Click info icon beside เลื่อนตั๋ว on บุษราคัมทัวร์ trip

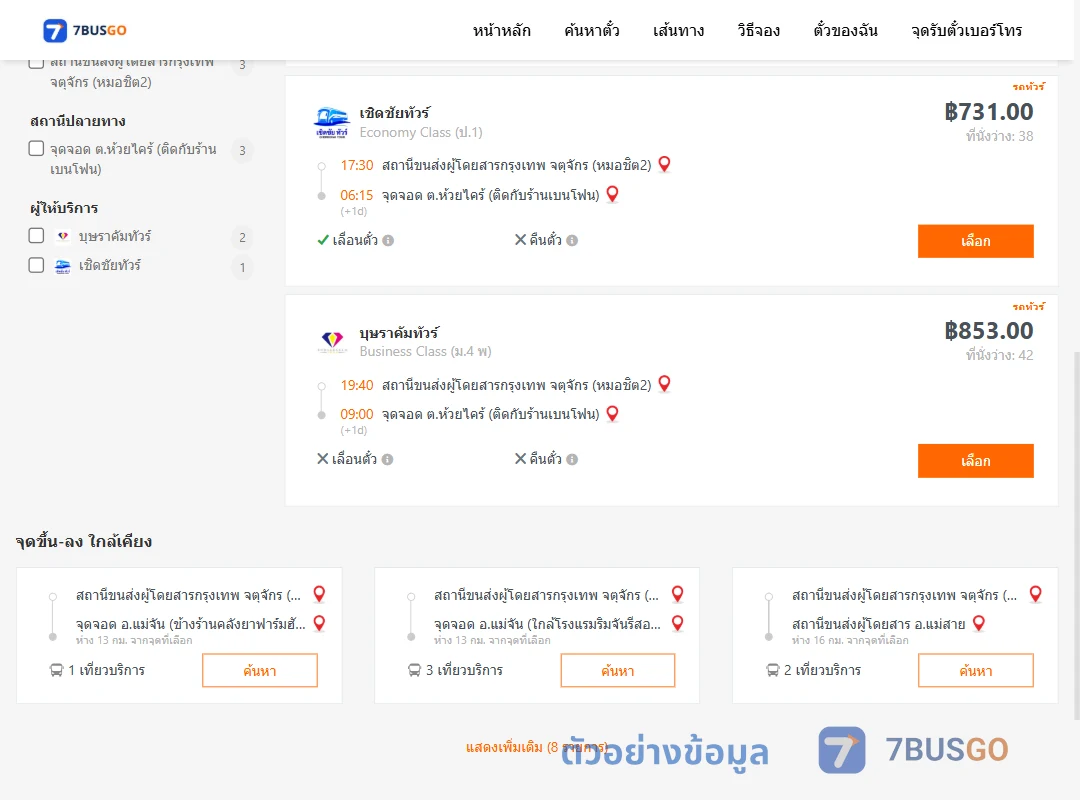pos(388,460)
